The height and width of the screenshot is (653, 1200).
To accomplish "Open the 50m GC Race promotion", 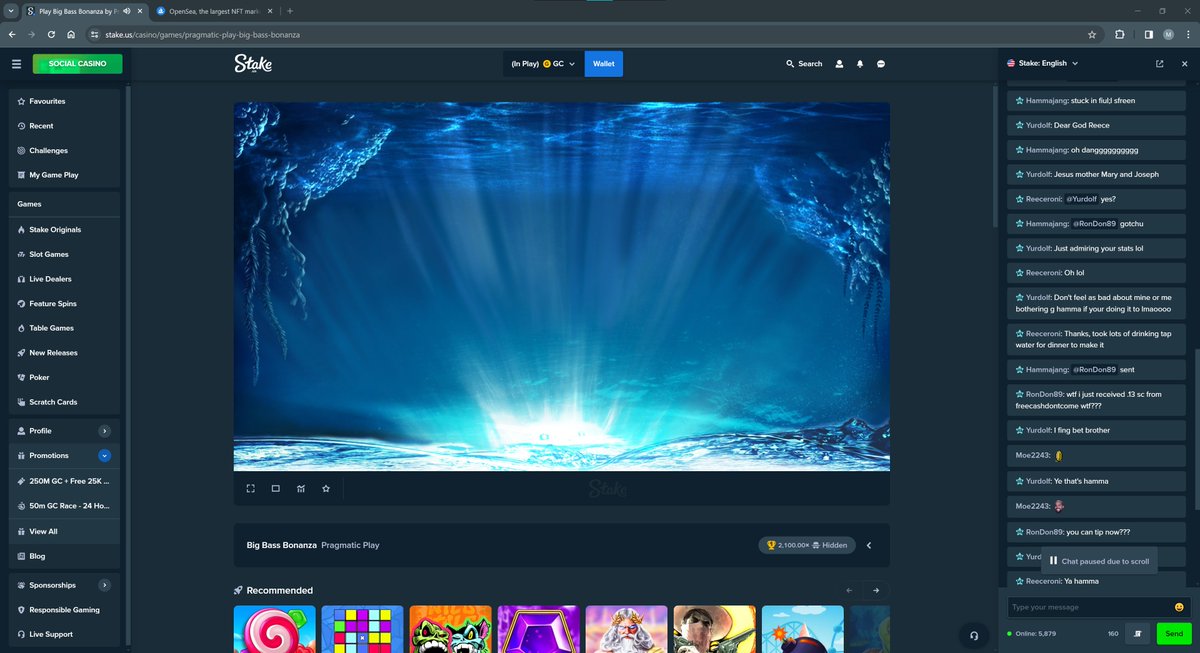I will tap(65, 506).
